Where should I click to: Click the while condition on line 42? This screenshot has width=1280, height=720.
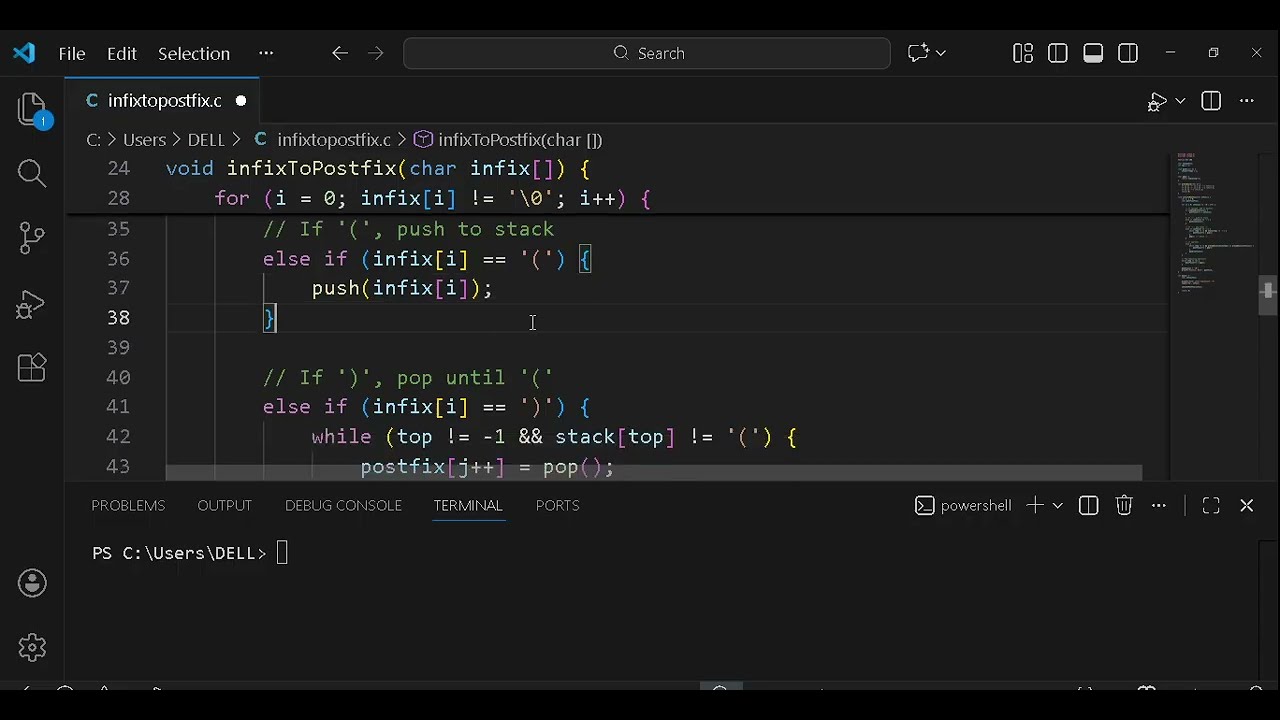[x=578, y=437]
